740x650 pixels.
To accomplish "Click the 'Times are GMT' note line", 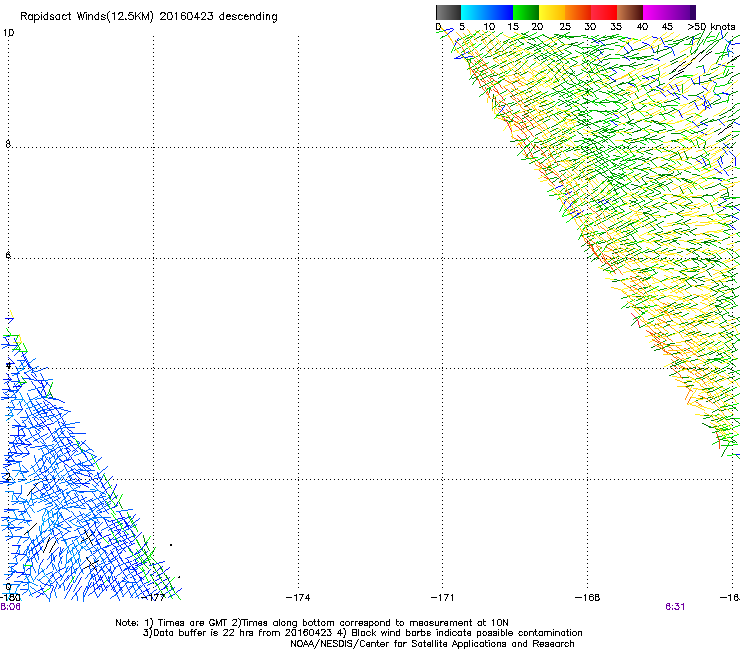I will [311, 623].
